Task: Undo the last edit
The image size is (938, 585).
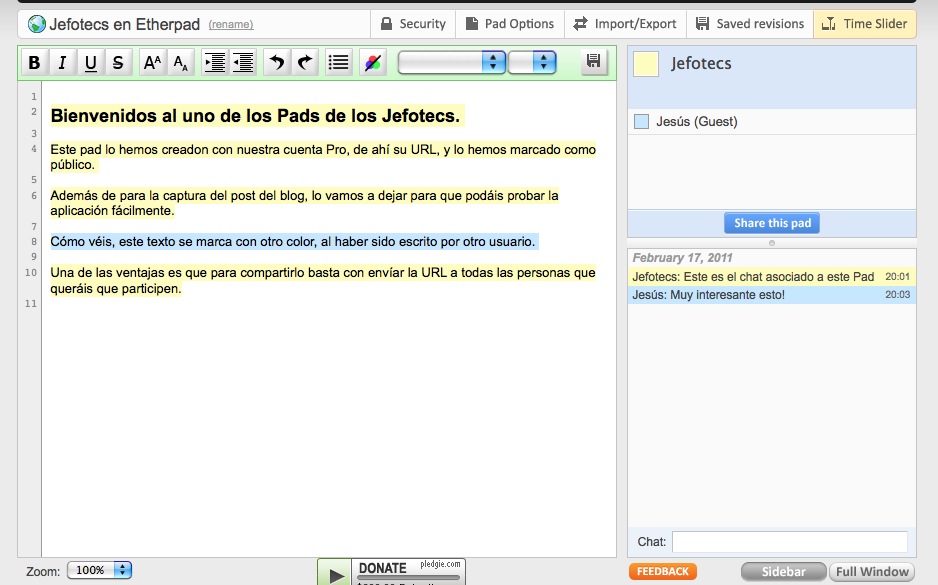Action: (x=276, y=63)
